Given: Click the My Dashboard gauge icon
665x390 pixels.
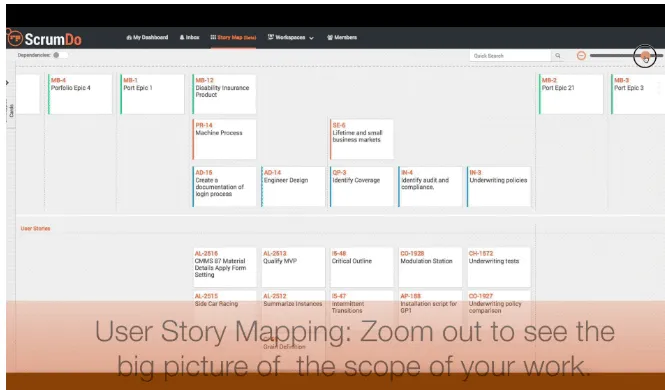Looking at the screenshot, I should pyautogui.click(x=129, y=37).
